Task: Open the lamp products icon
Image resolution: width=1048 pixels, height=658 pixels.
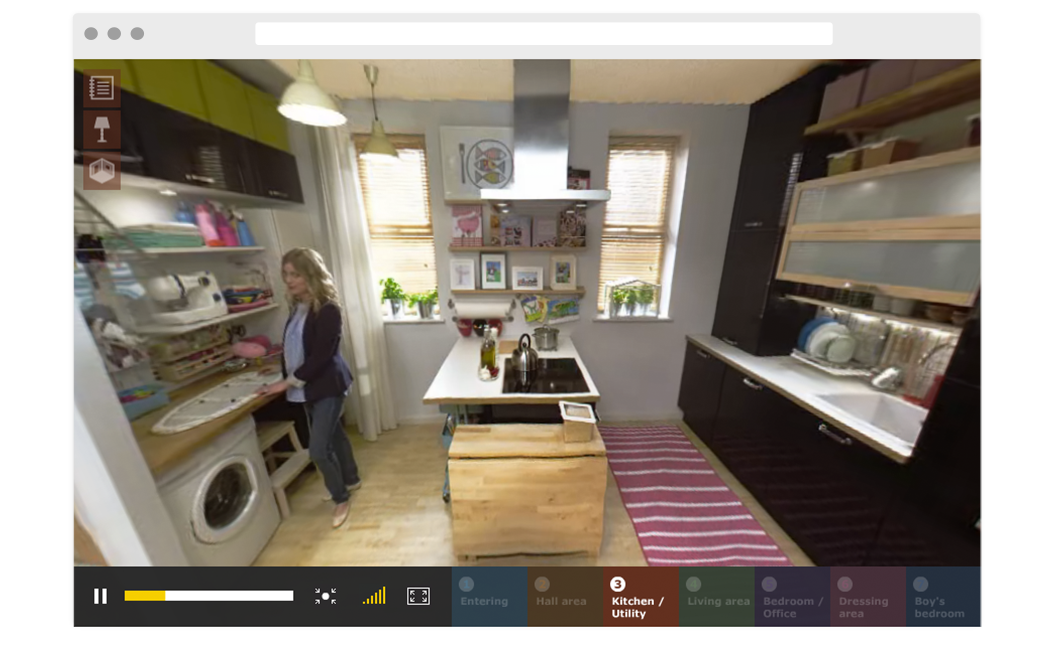Action: [x=102, y=129]
